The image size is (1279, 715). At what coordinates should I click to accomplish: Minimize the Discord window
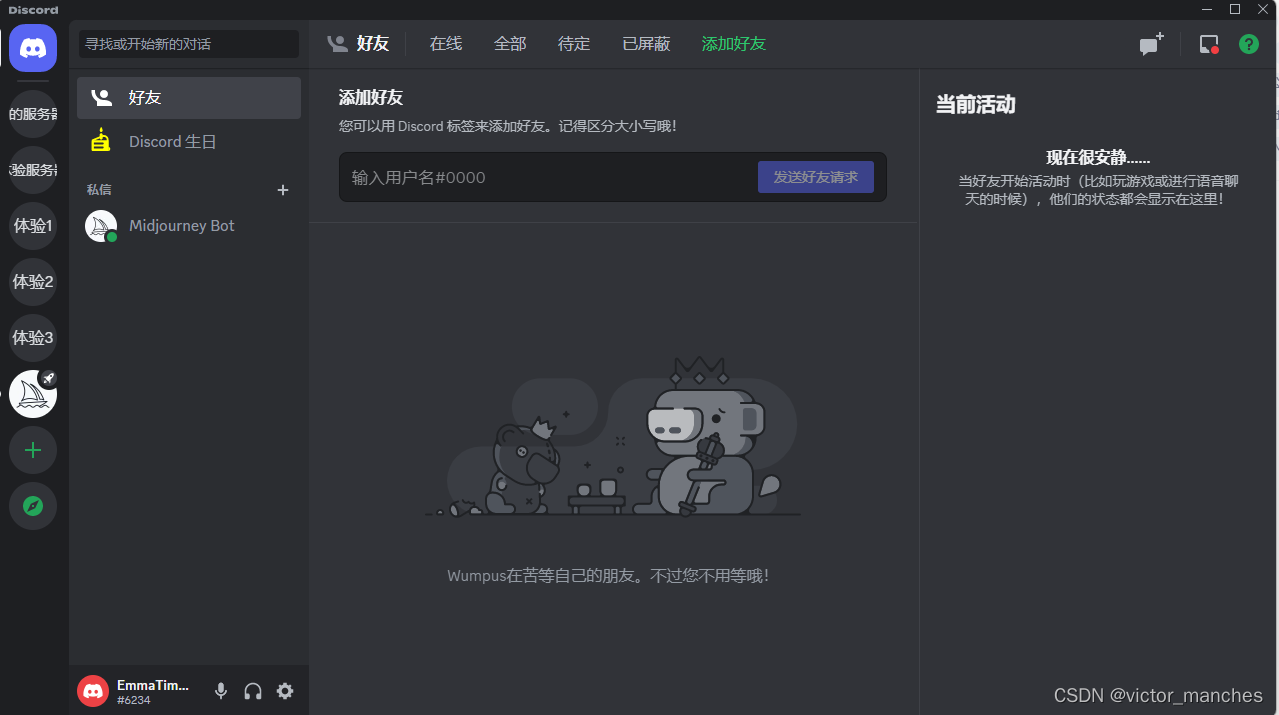pos(1208,9)
